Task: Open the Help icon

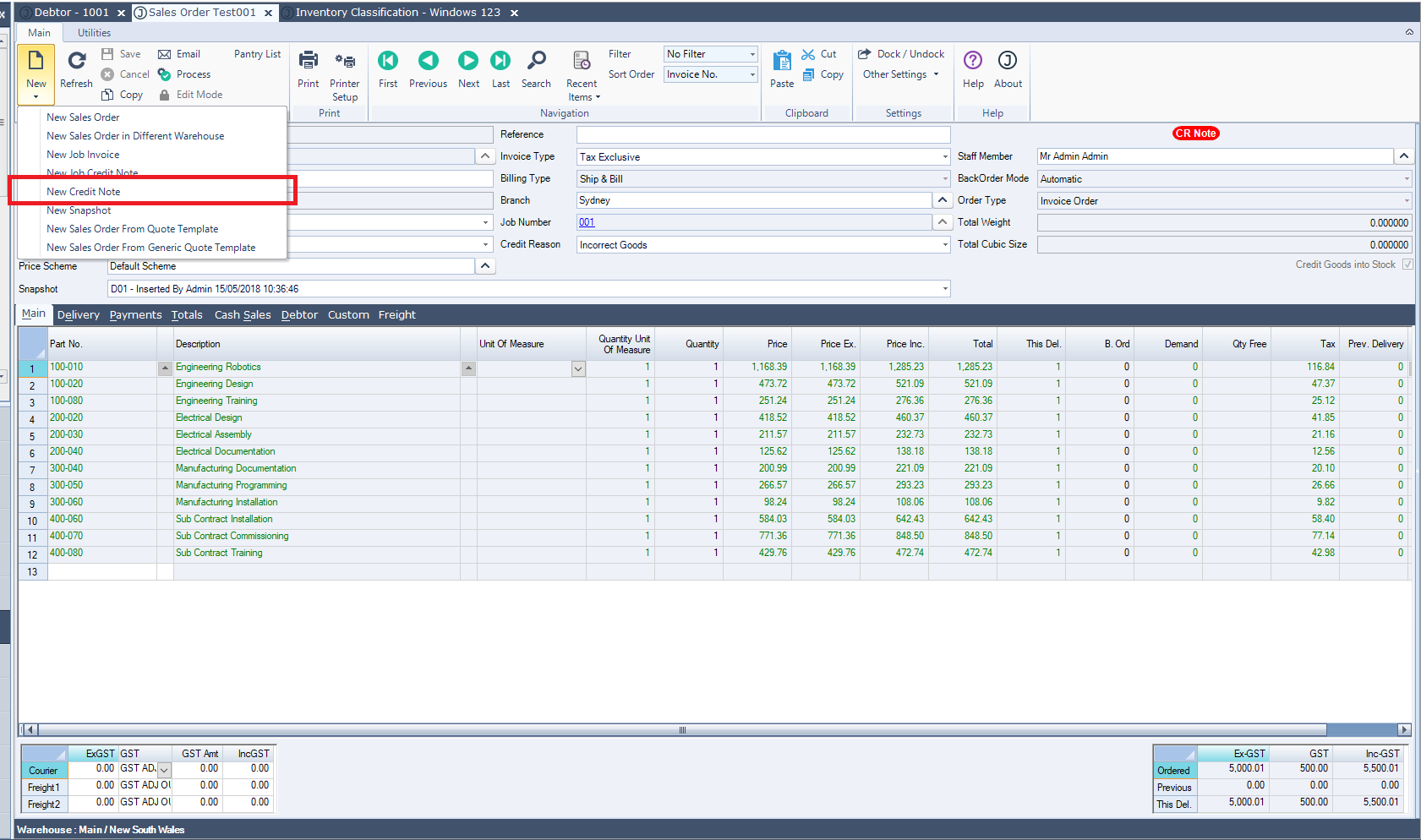Action: 973,62
